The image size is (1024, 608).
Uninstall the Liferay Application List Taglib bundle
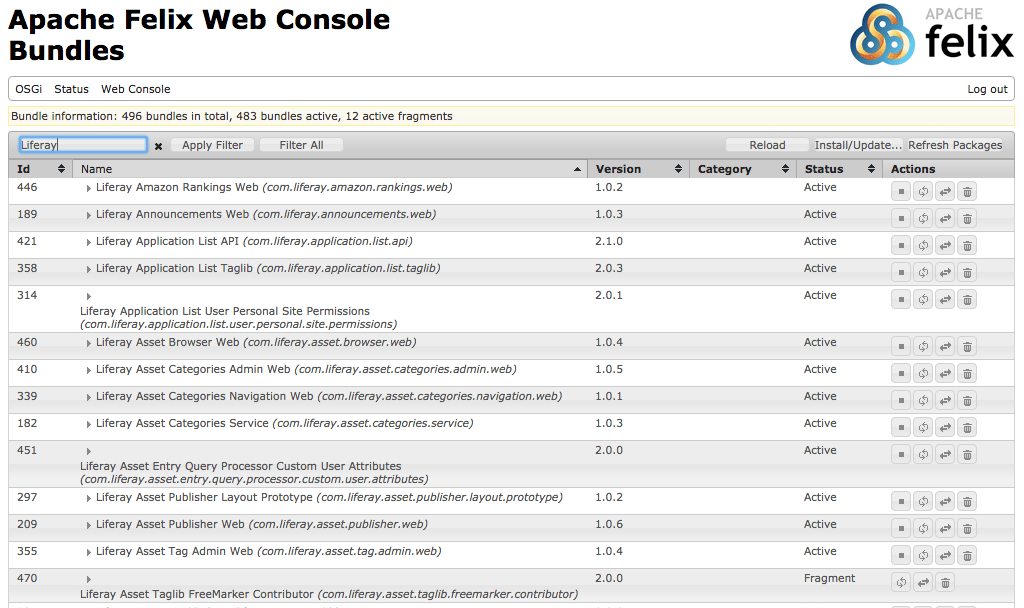[967, 272]
